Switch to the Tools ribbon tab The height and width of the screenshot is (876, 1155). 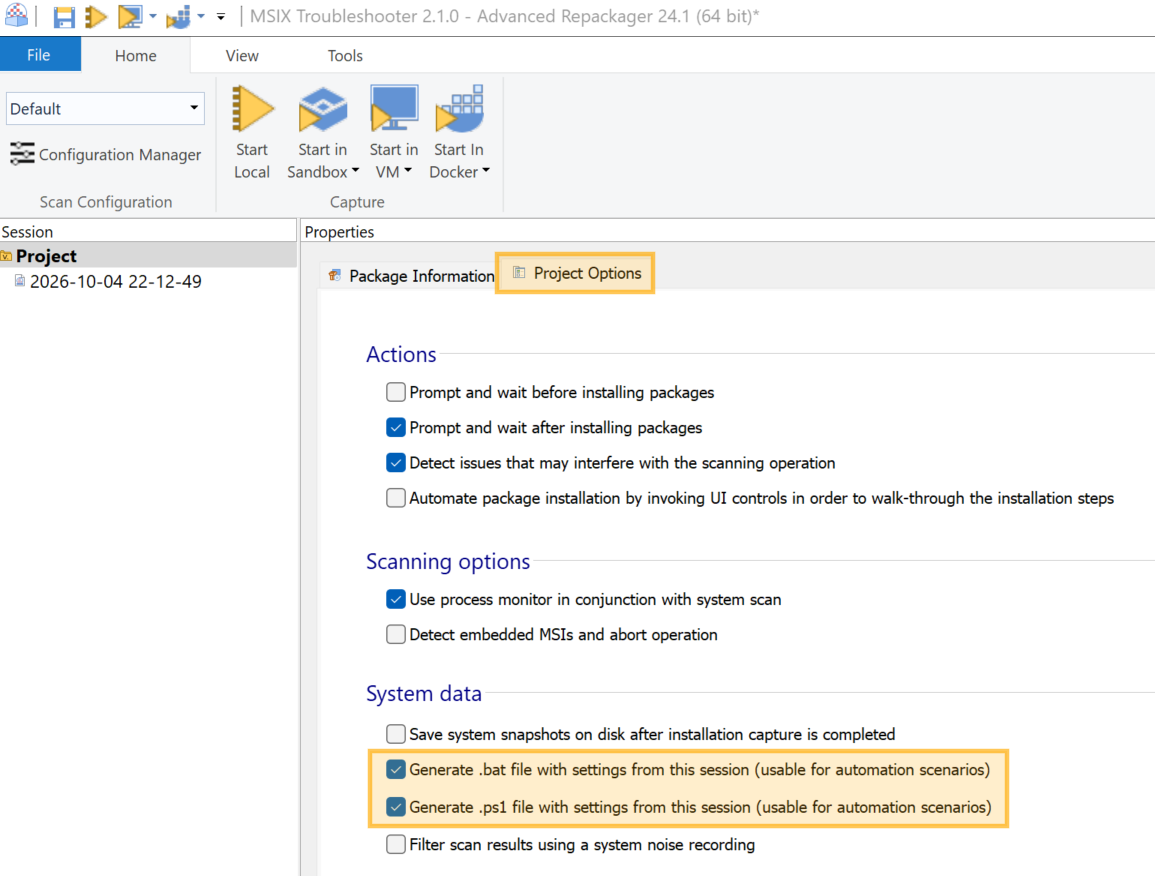click(345, 56)
